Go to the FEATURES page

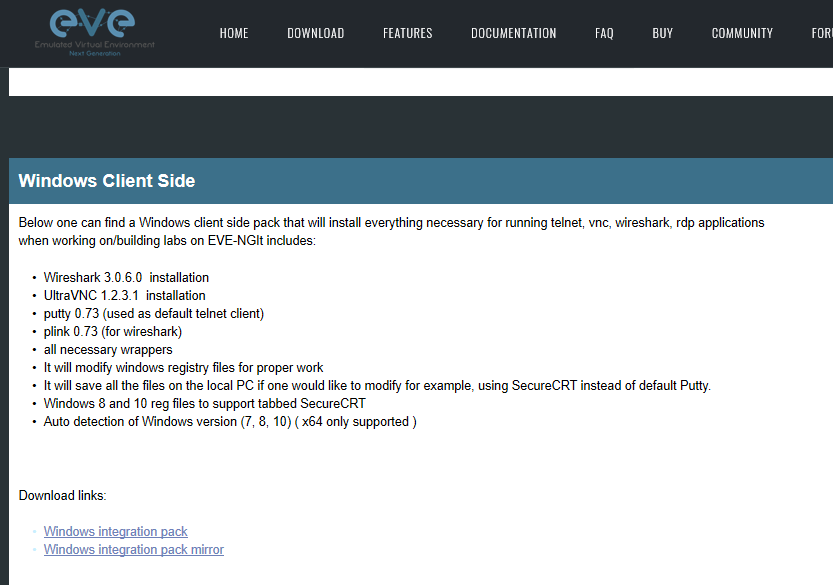tap(407, 33)
